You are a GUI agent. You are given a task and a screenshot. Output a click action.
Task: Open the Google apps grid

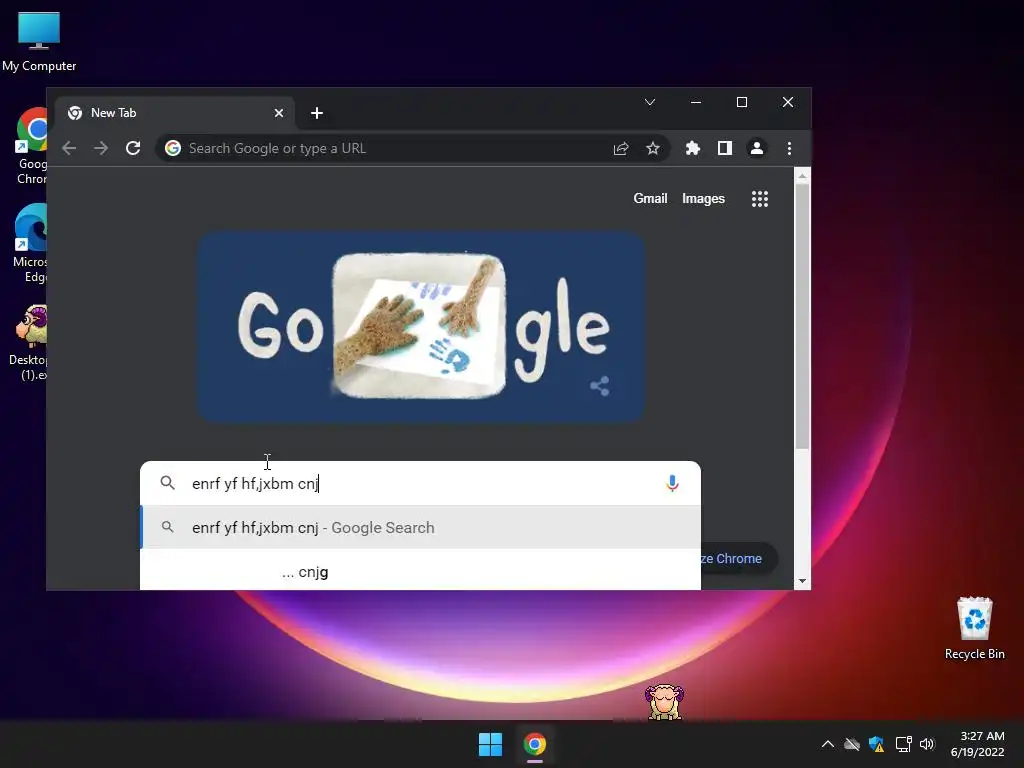(760, 199)
